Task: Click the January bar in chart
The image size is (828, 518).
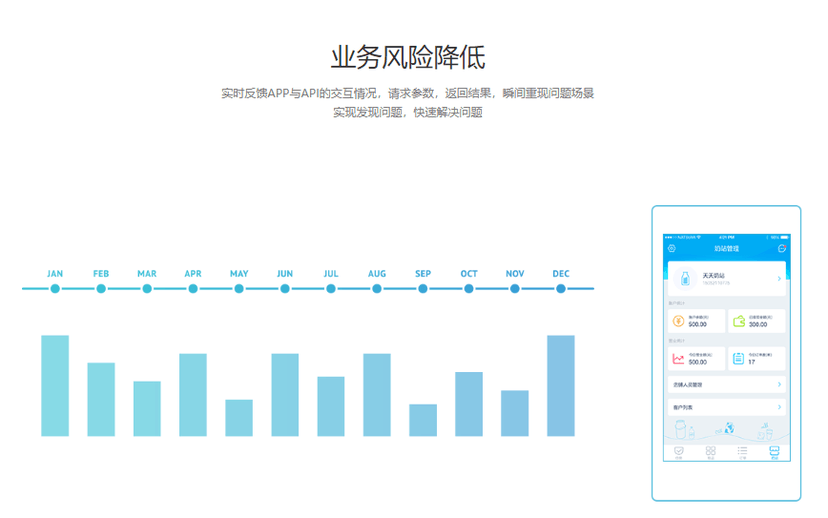Action: (55, 385)
